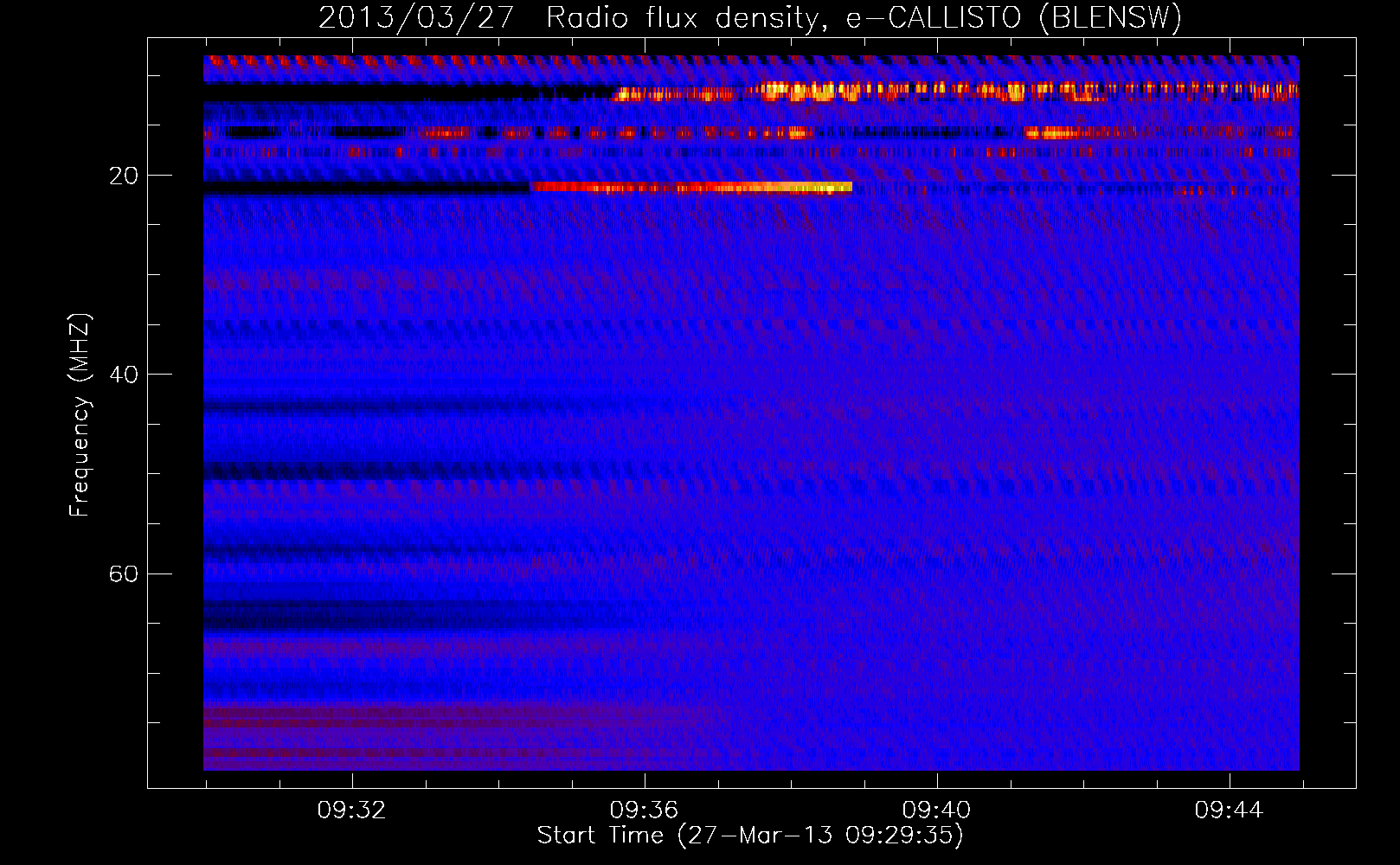Click the bright red-yellow emission band near 21 MHz
Screen dimensions: 1400x865
click(691, 187)
